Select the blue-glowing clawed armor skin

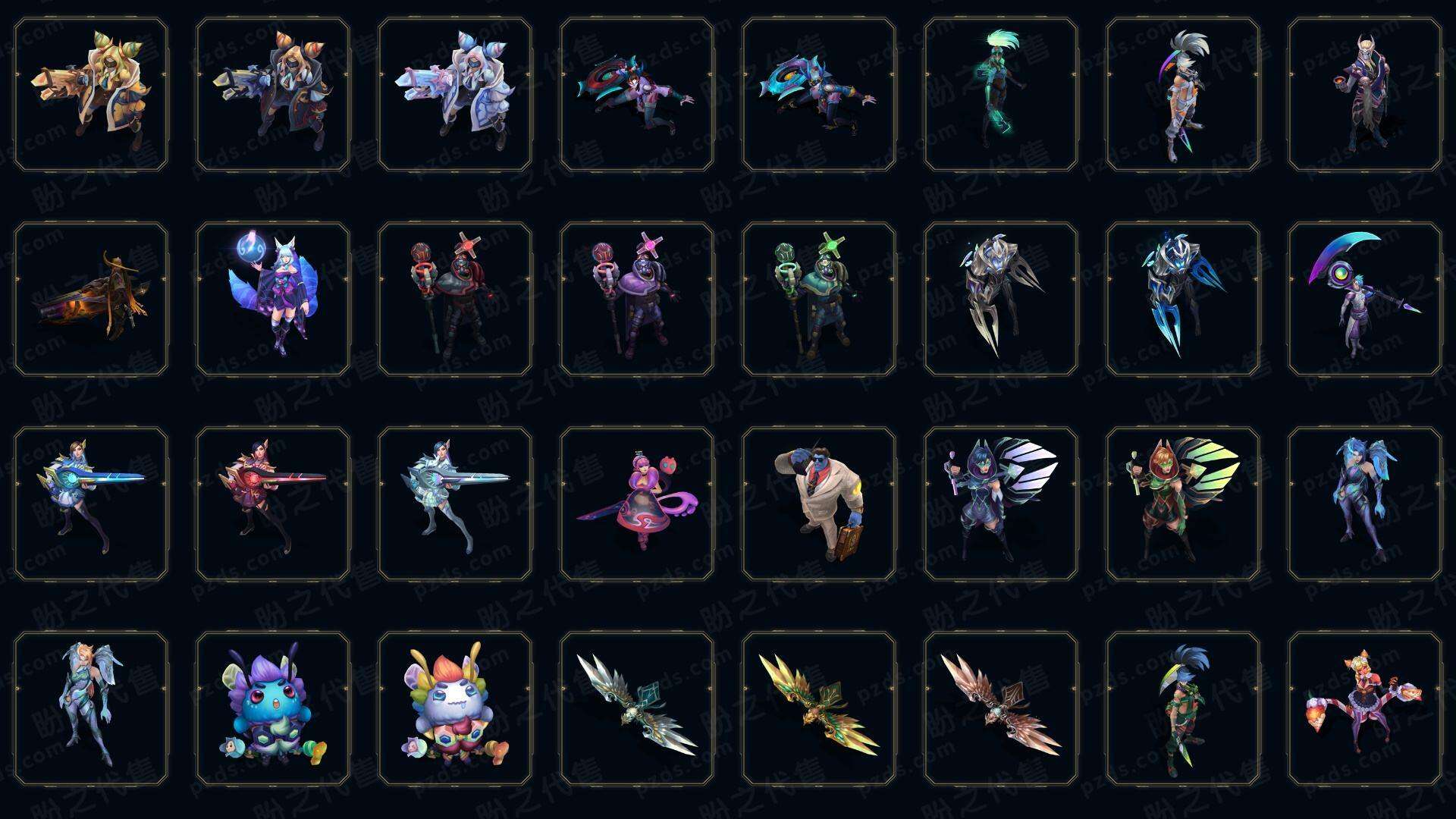click(1183, 299)
